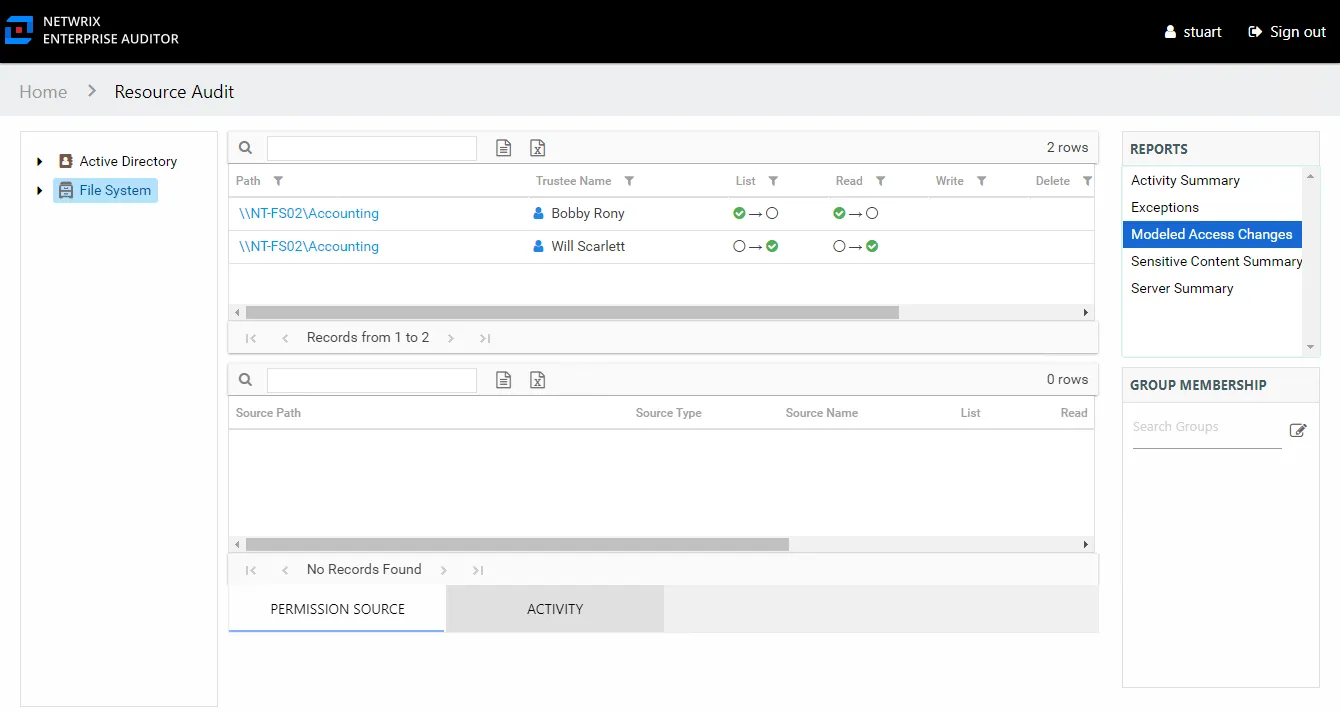Go to last page in the upper table pager
The height and width of the screenshot is (712, 1340).
pos(485,338)
